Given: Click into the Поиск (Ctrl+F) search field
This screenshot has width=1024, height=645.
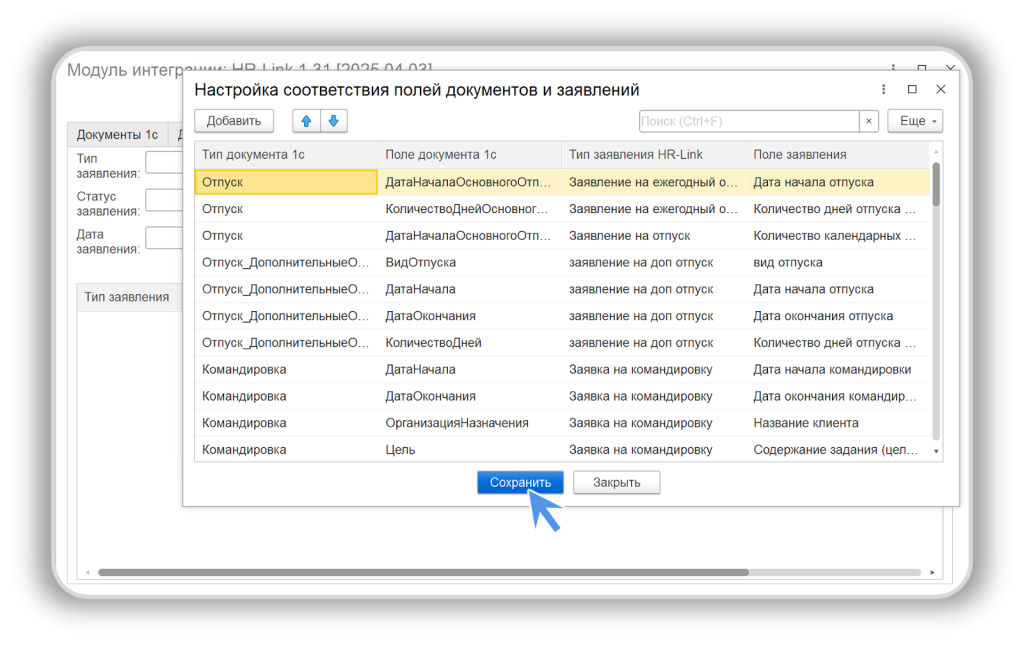Looking at the screenshot, I should click(749, 121).
